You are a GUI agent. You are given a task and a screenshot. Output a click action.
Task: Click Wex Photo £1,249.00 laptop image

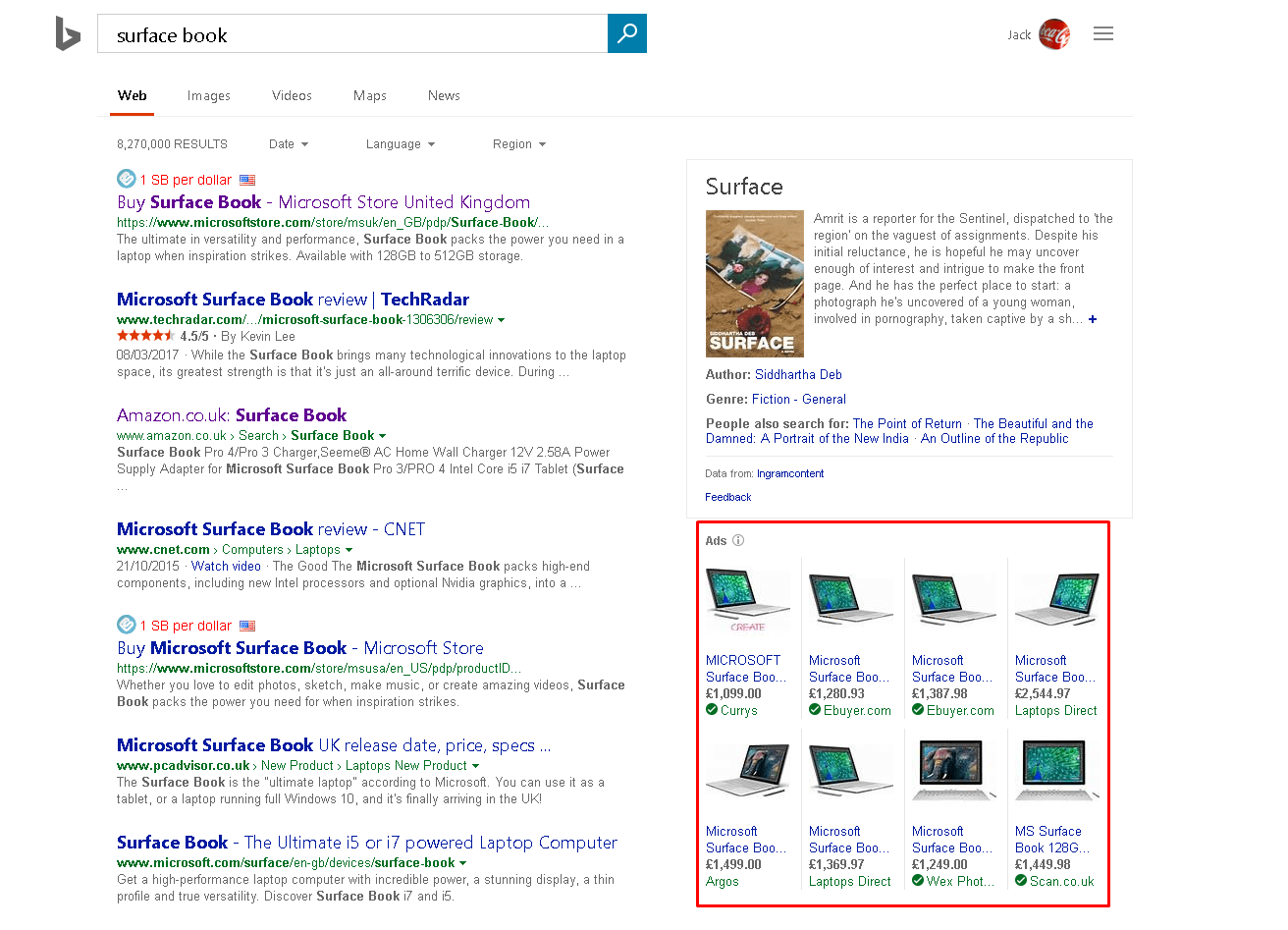pyautogui.click(x=954, y=772)
